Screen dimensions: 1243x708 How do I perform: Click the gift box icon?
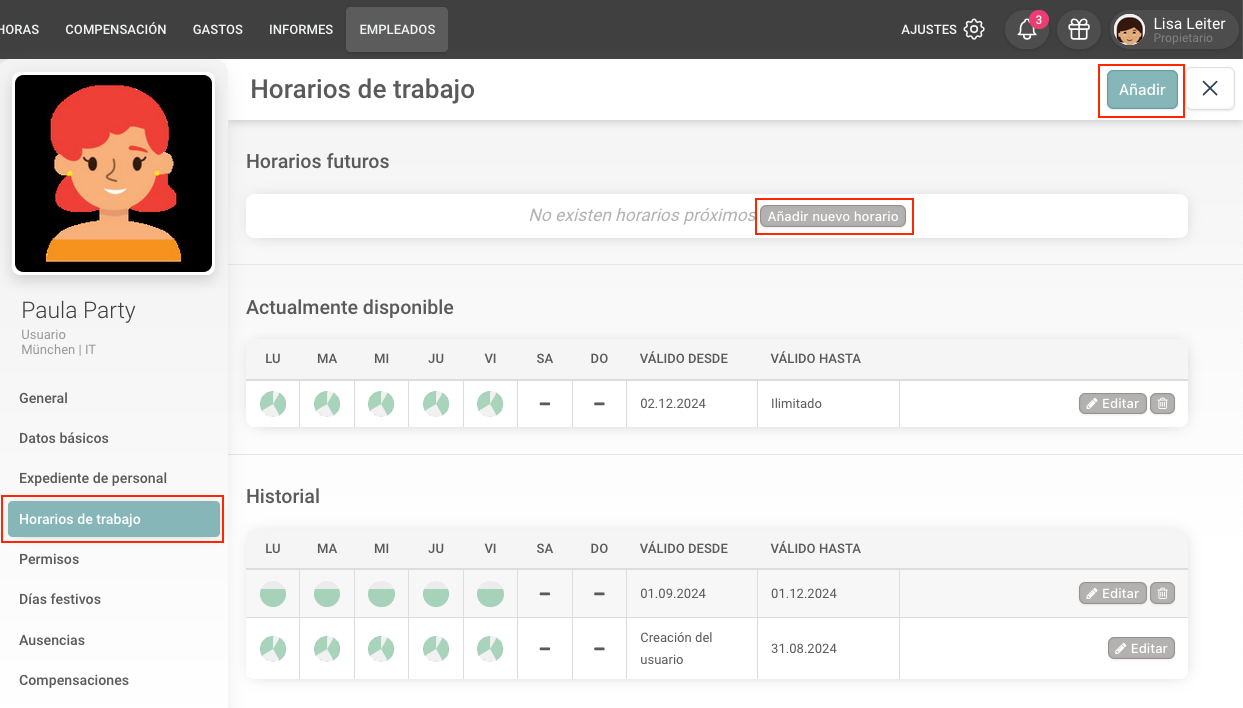pos(1078,30)
